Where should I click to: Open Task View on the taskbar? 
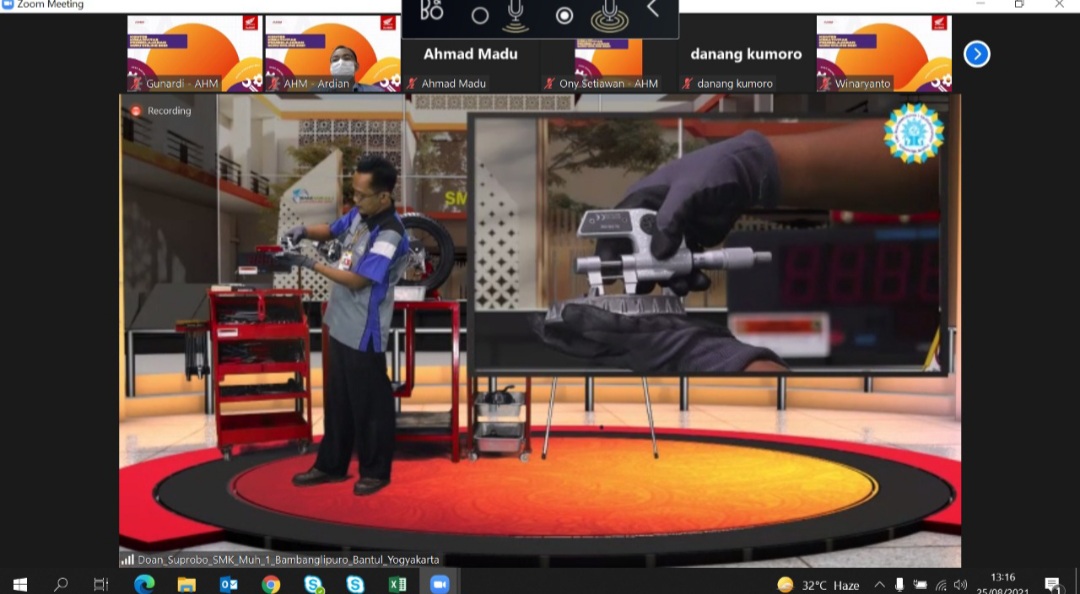pyautogui.click(x=101, y=584)
